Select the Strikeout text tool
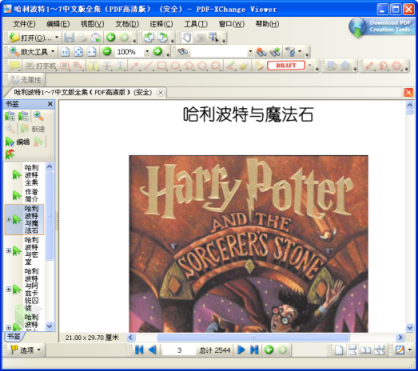Viewport: 418px width, 371px height. (107, 66)
